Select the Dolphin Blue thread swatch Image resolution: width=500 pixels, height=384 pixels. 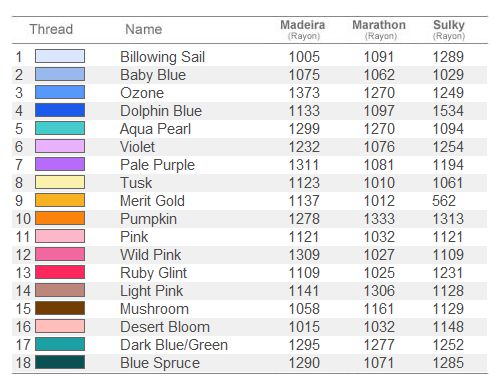pyautogui.click(x=60, y=110)
